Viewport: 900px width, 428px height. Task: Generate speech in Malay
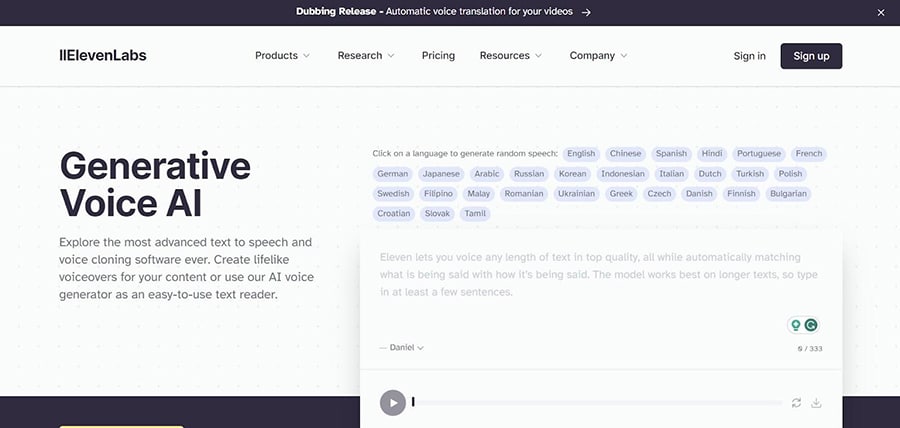(x=479, y=194)
